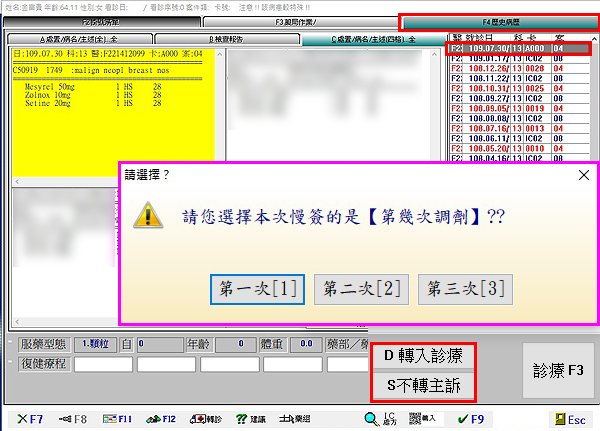Close the 請選擇 dialog

[x=584, y=174]
